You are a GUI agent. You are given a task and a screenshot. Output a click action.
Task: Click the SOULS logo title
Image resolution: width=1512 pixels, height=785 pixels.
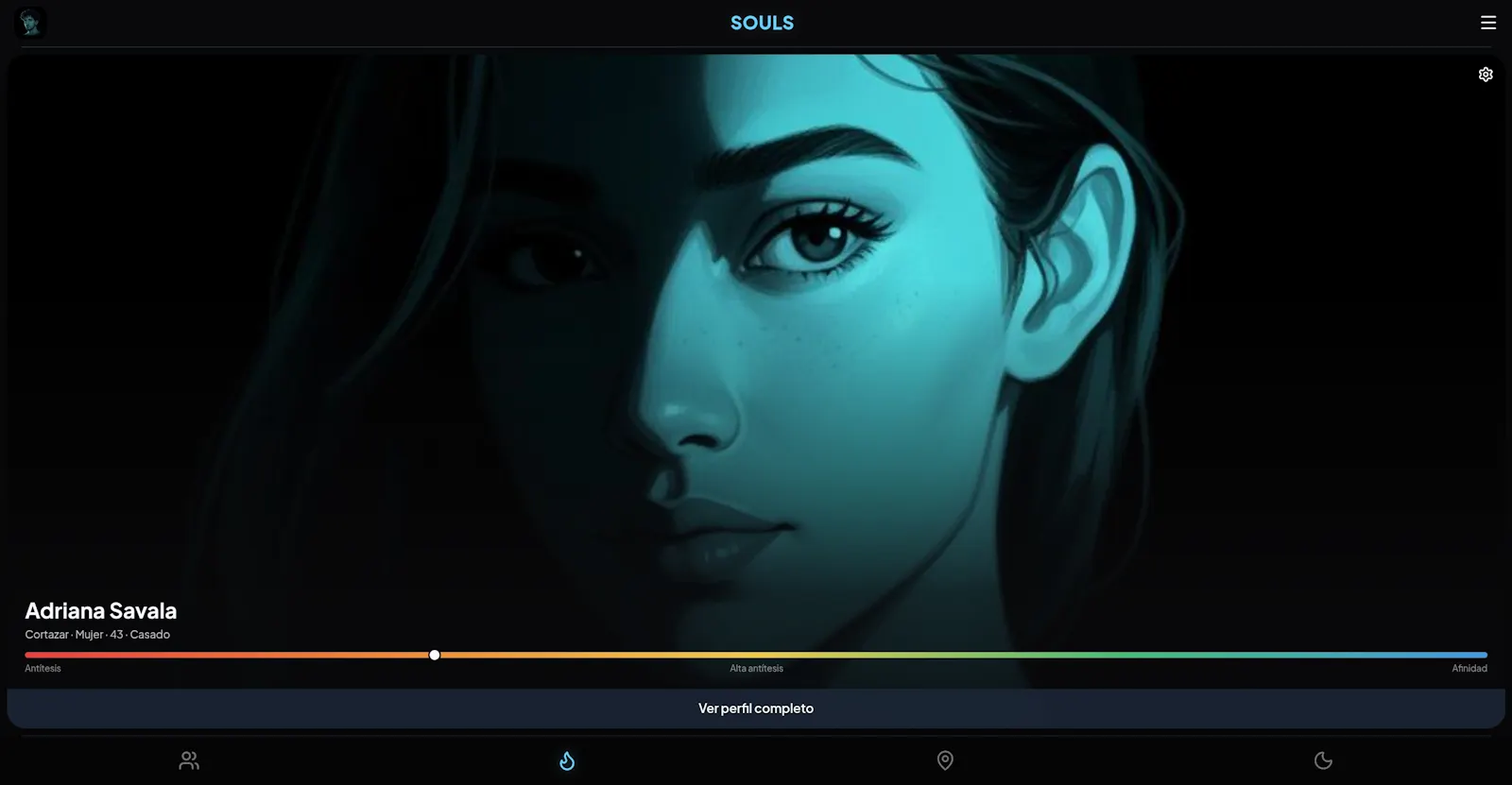[762, 23]
